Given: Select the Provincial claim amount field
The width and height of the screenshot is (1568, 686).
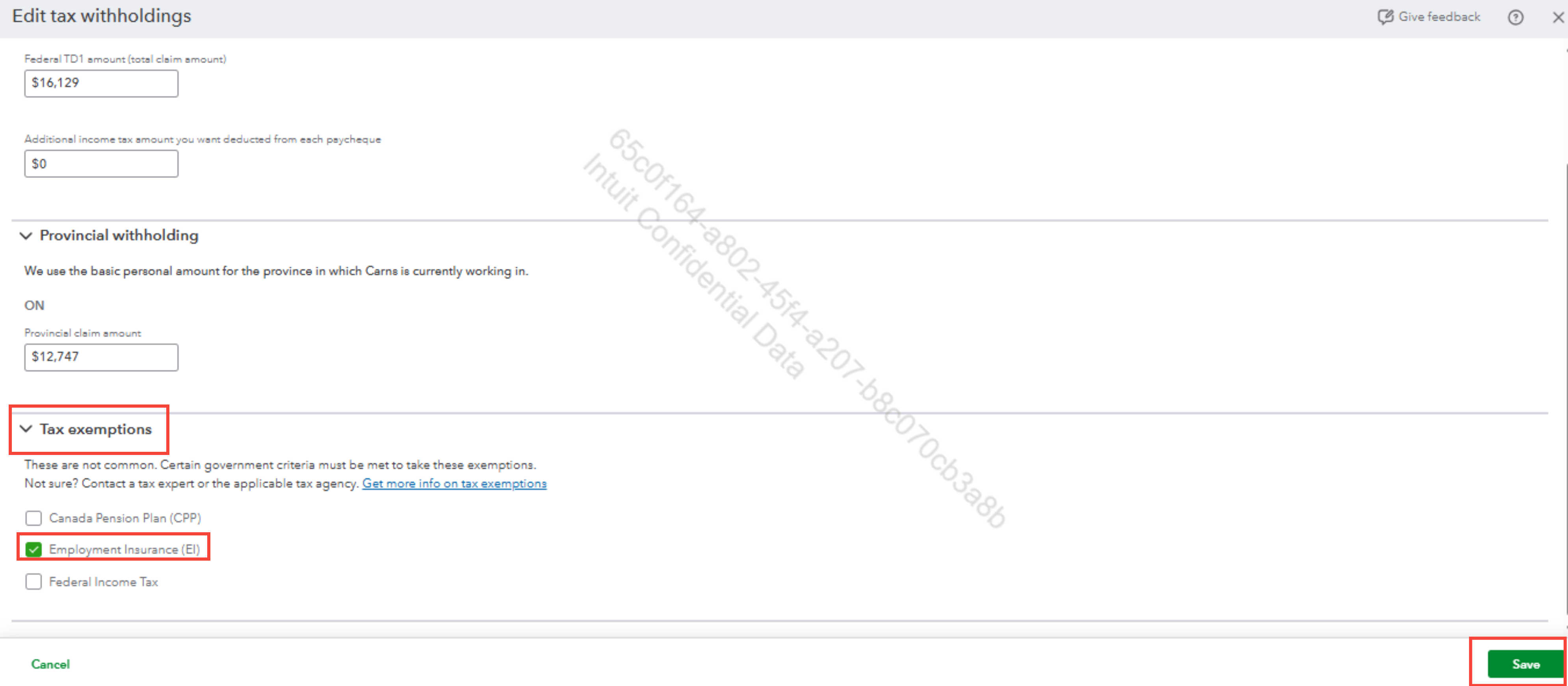Looking at the screenshot, I should coord(101,357).
